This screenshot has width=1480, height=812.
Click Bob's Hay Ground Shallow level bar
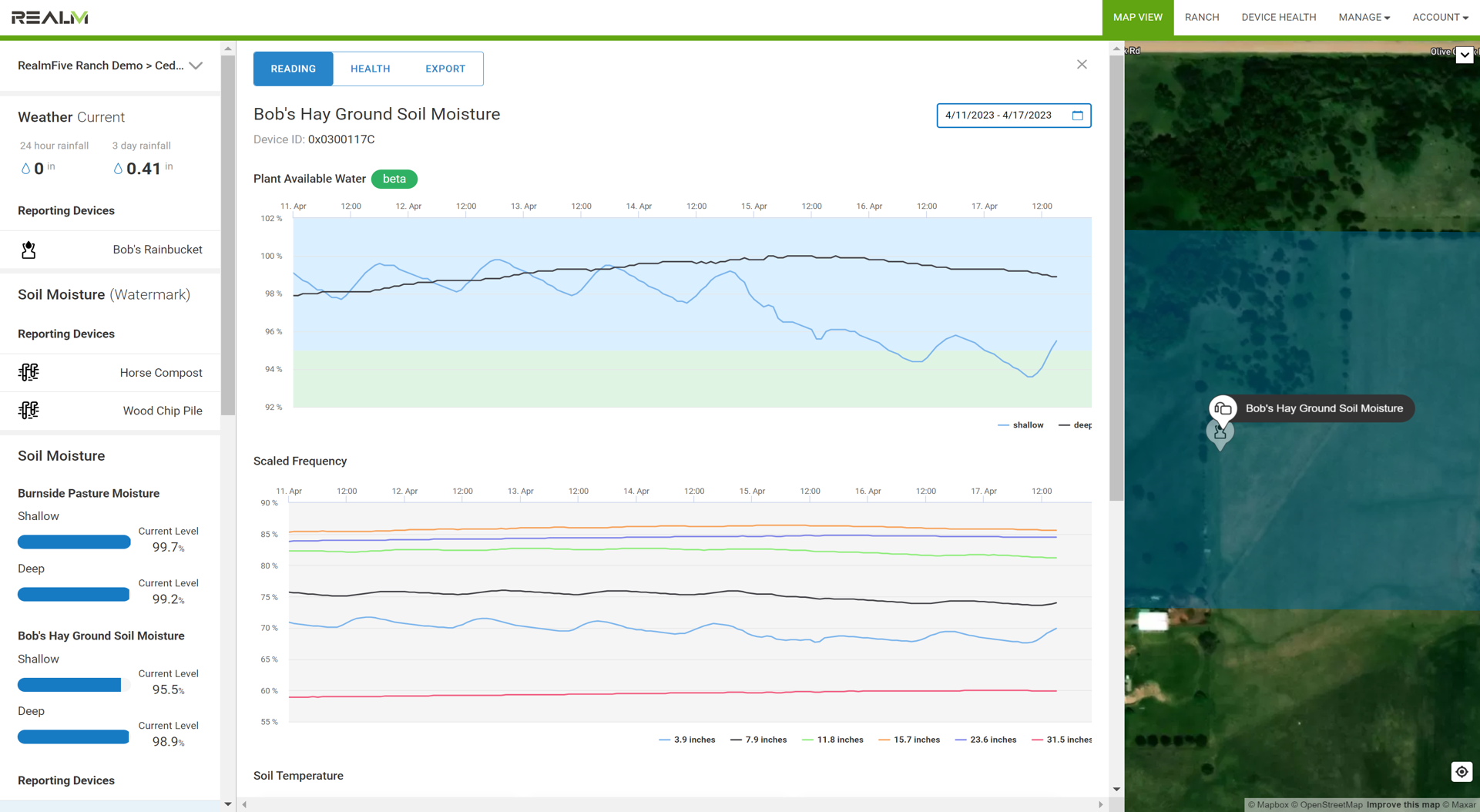point(70,685)
